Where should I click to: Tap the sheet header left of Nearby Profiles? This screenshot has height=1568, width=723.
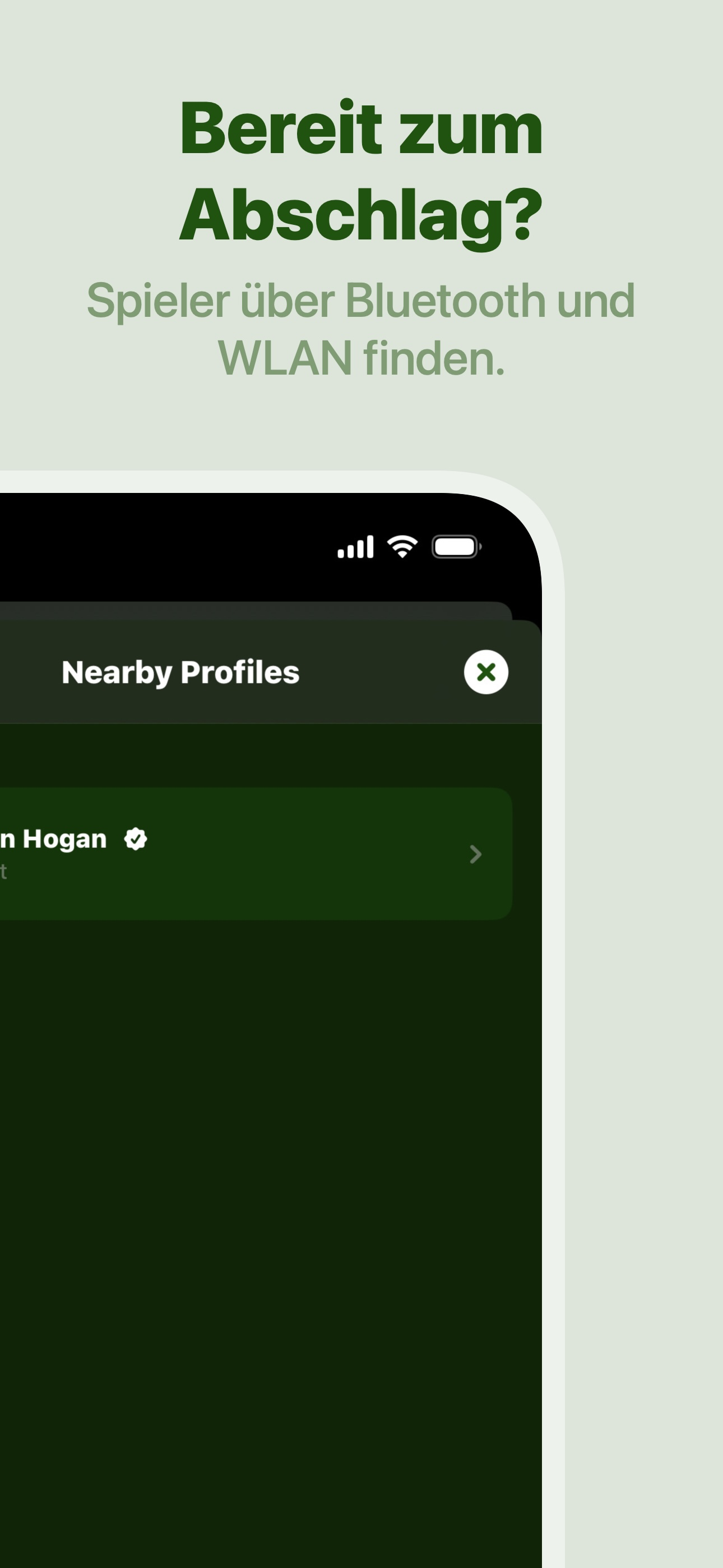coord(30,672)
